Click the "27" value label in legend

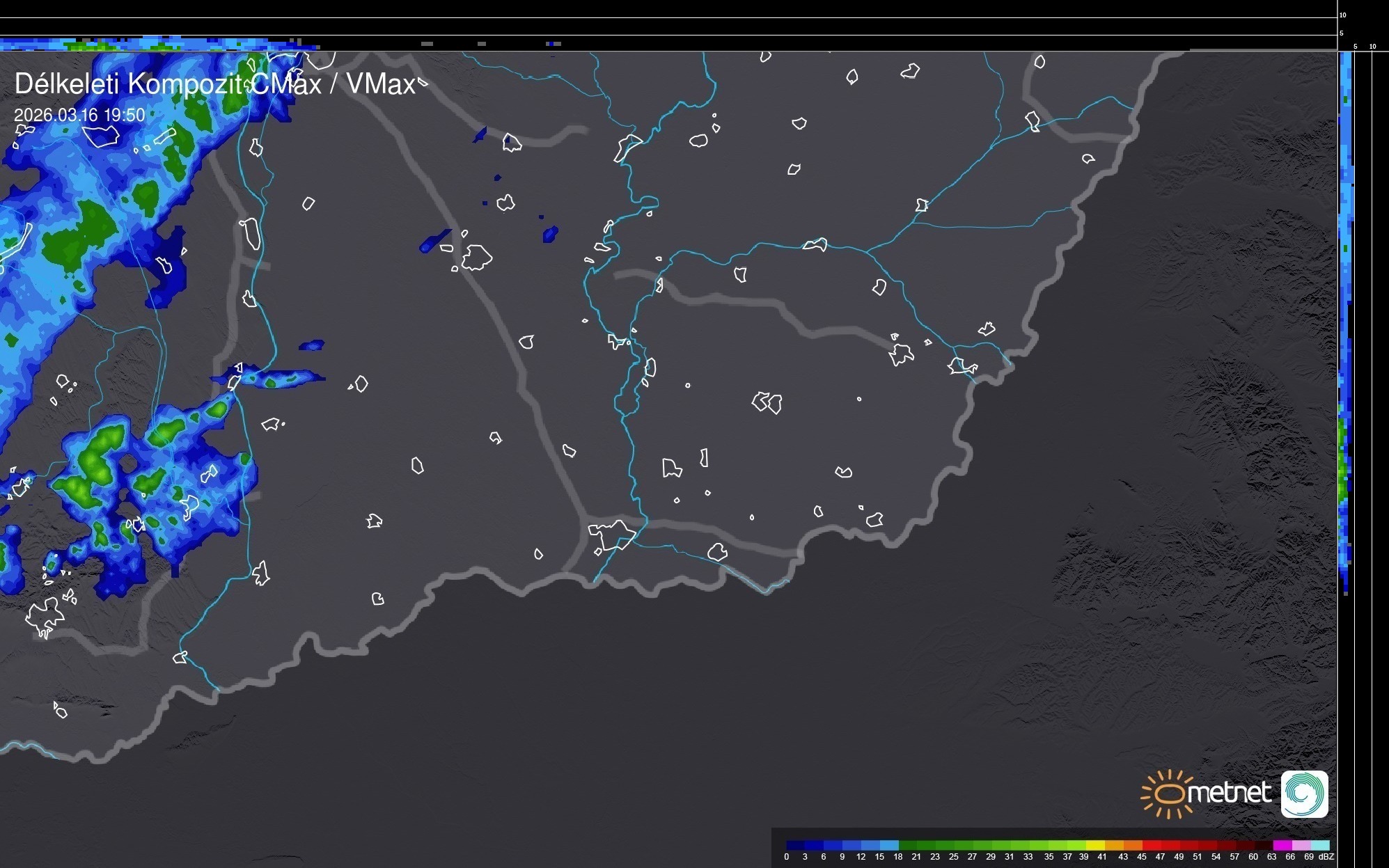click(x=972, y=857)
